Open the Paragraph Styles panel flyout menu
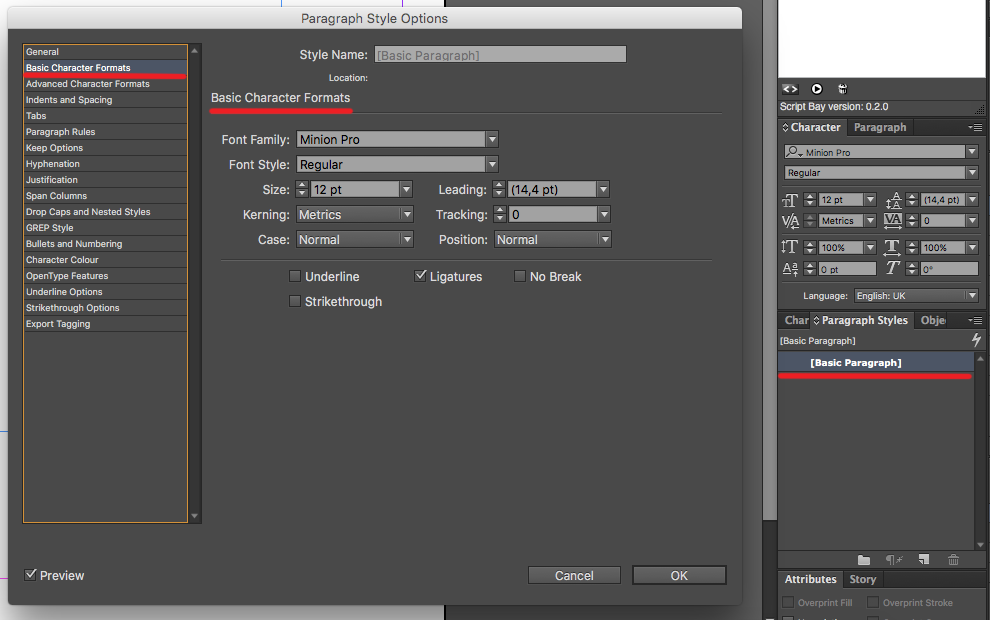 tap(975, 321)
